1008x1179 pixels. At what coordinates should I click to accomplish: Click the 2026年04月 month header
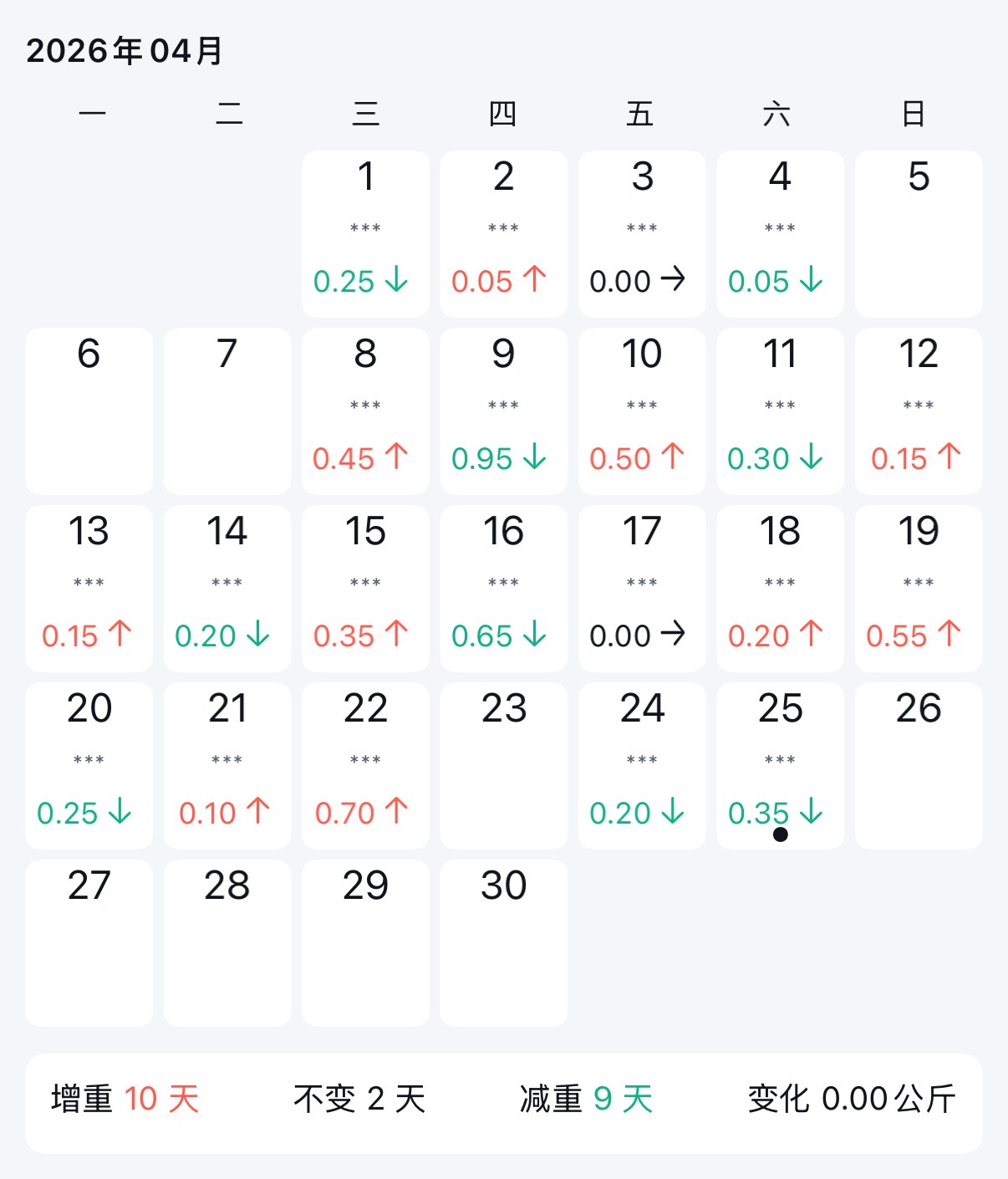click(125, 51)
